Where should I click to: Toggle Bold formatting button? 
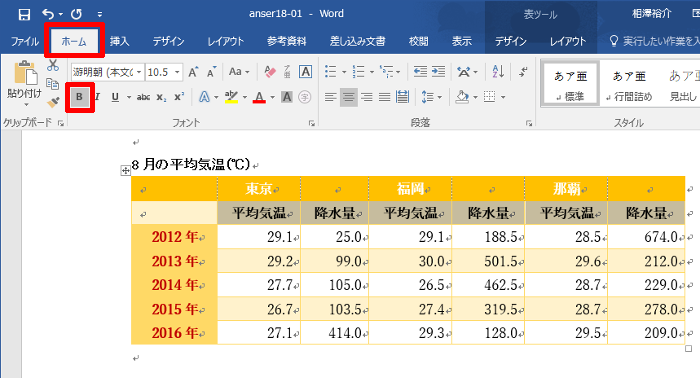point(79,97)
